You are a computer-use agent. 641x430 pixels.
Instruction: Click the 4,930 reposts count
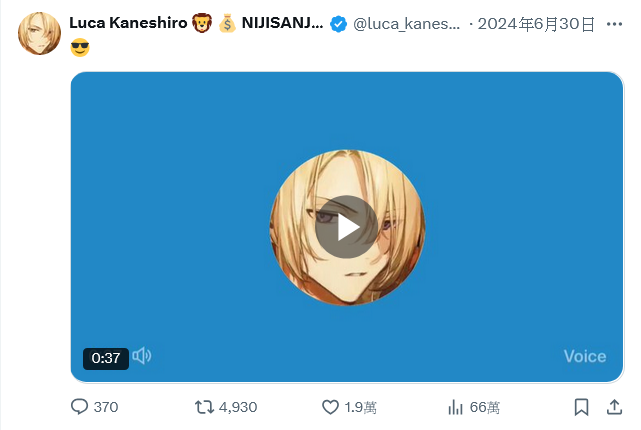click(x=238, y=407)
